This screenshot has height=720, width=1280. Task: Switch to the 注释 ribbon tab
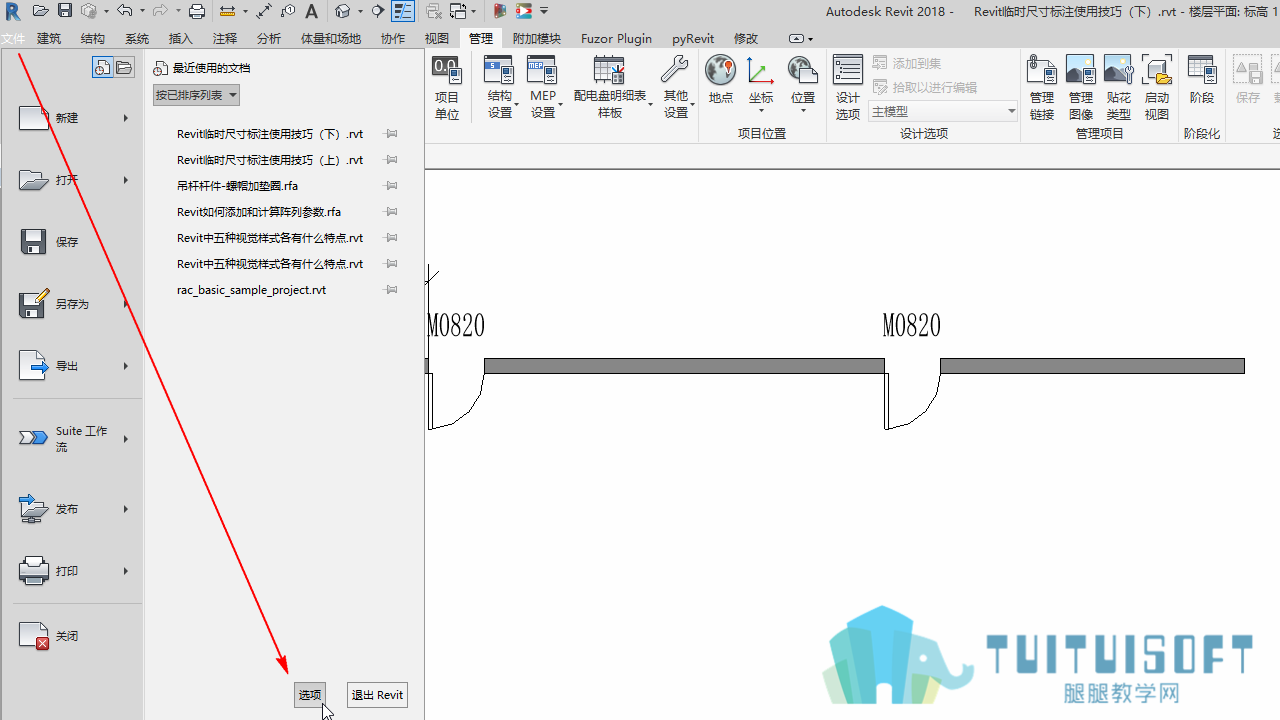[225, 39]
